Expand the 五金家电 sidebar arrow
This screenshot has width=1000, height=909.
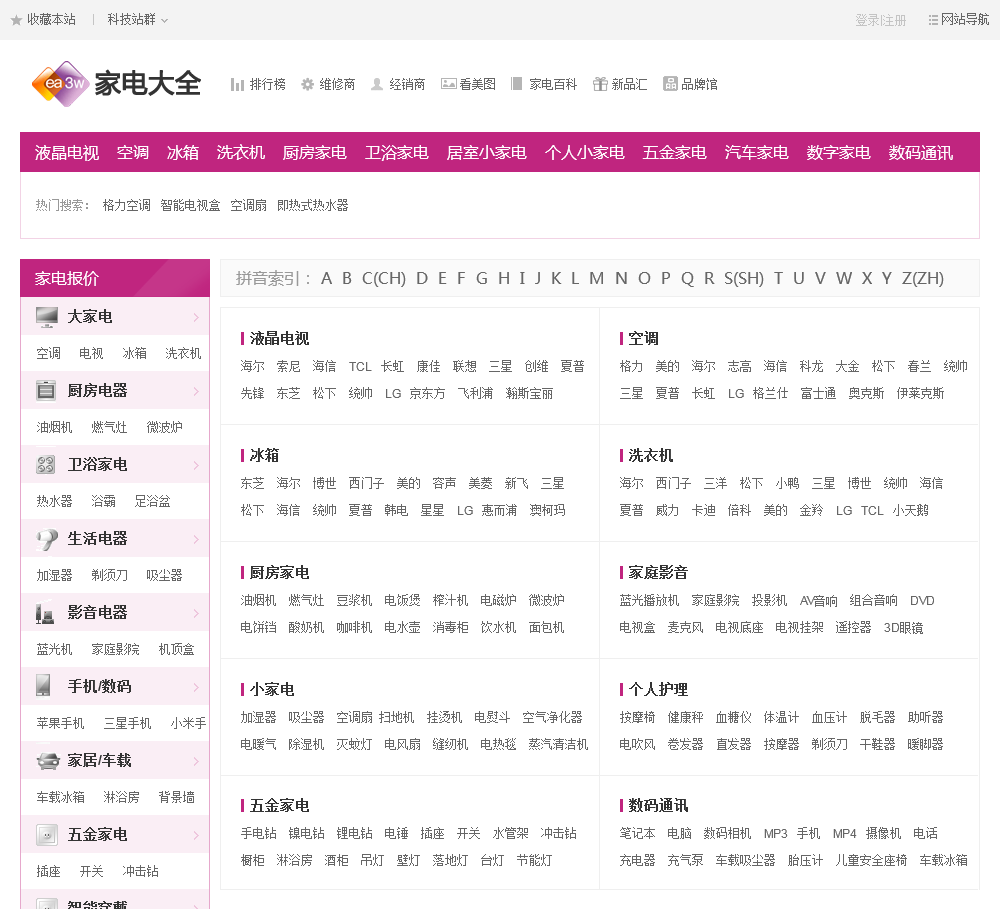point(196,835)
